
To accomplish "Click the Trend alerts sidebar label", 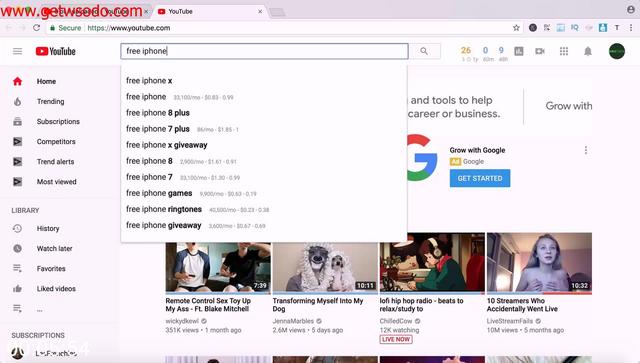I will click(x=56, y=161).
